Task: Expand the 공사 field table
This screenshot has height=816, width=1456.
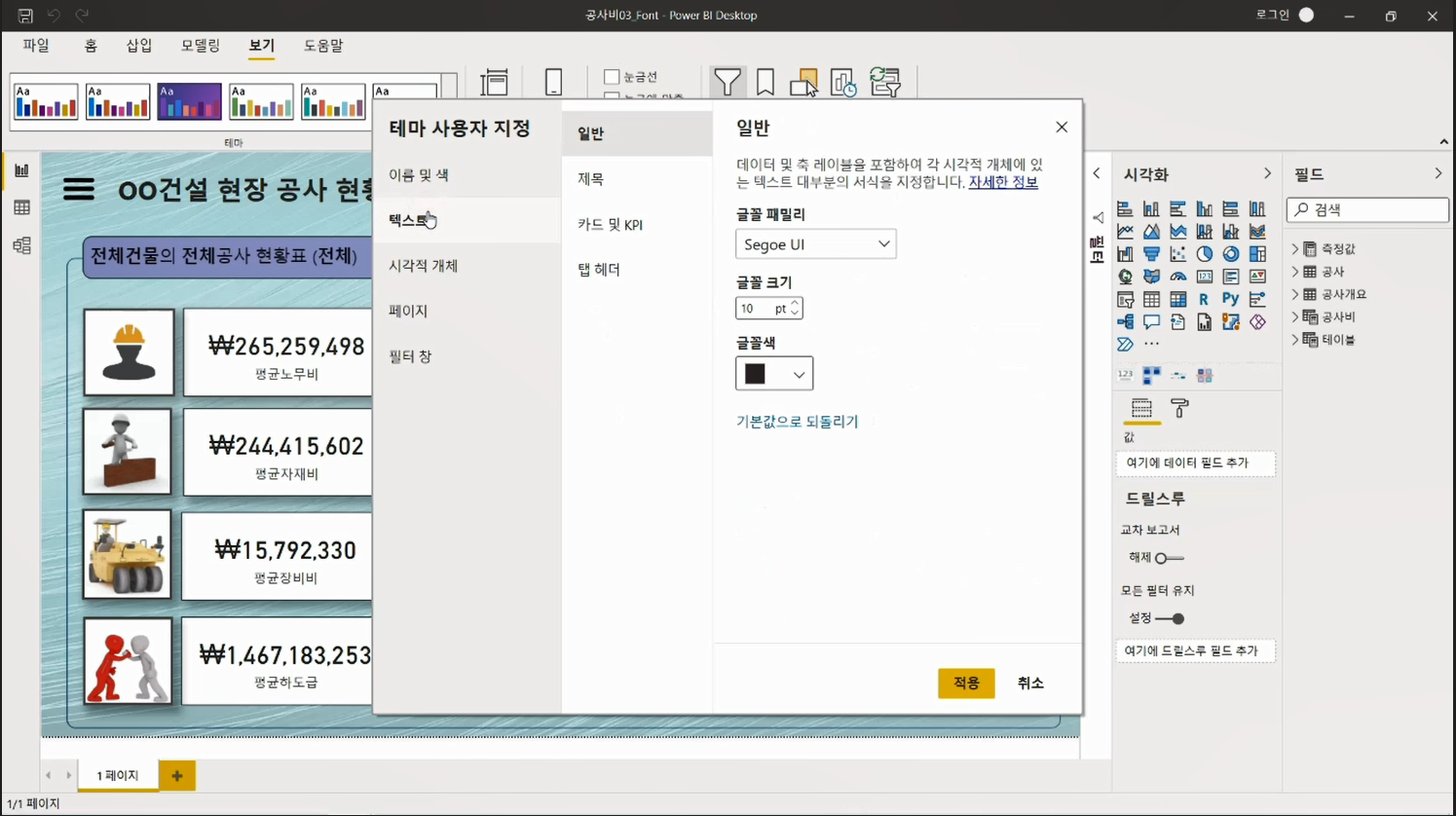Action: [1295, 272]
